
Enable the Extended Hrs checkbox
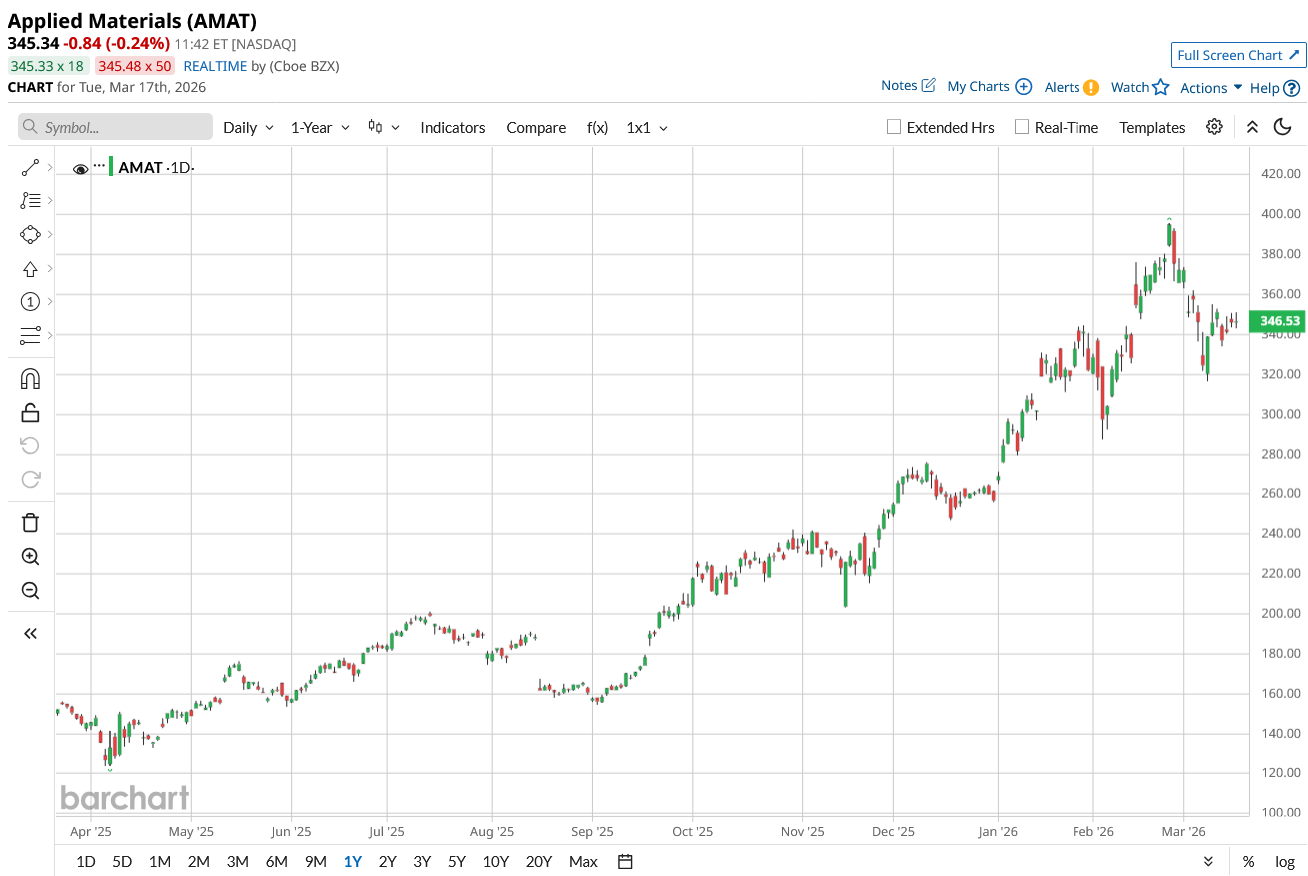[894, 127]
